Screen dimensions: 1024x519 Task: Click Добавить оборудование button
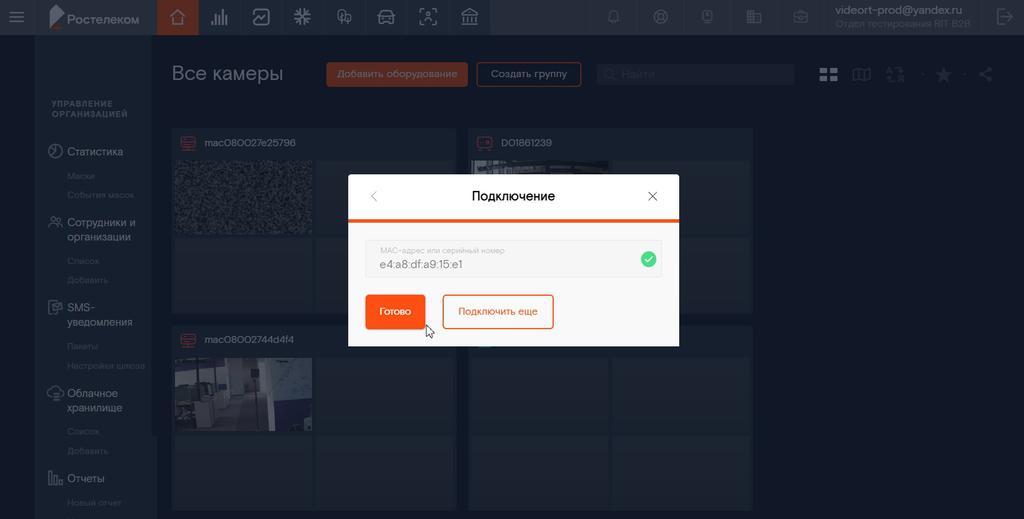tap(397, 74)
